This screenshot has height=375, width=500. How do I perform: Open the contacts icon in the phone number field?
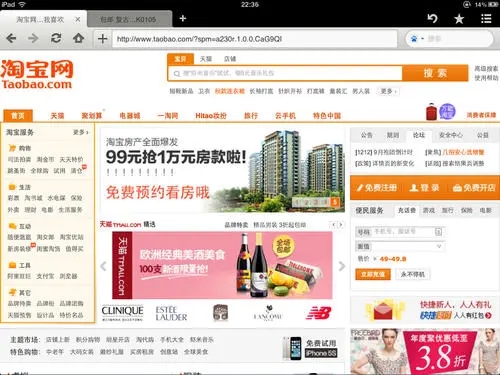[x=438, y=231]
